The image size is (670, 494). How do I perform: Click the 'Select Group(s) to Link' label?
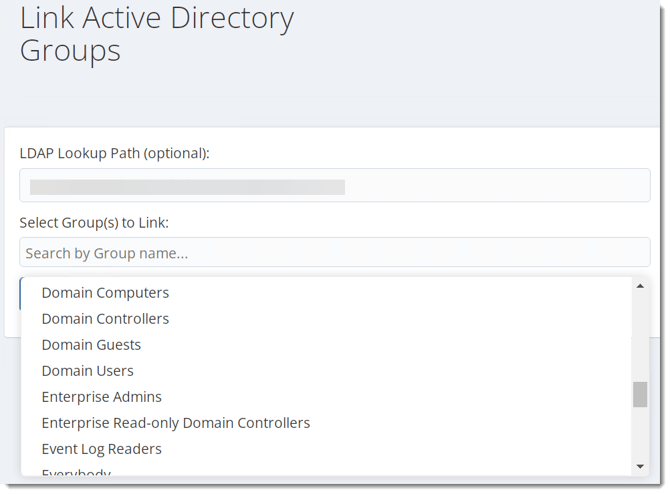click(x=94, y=222)
